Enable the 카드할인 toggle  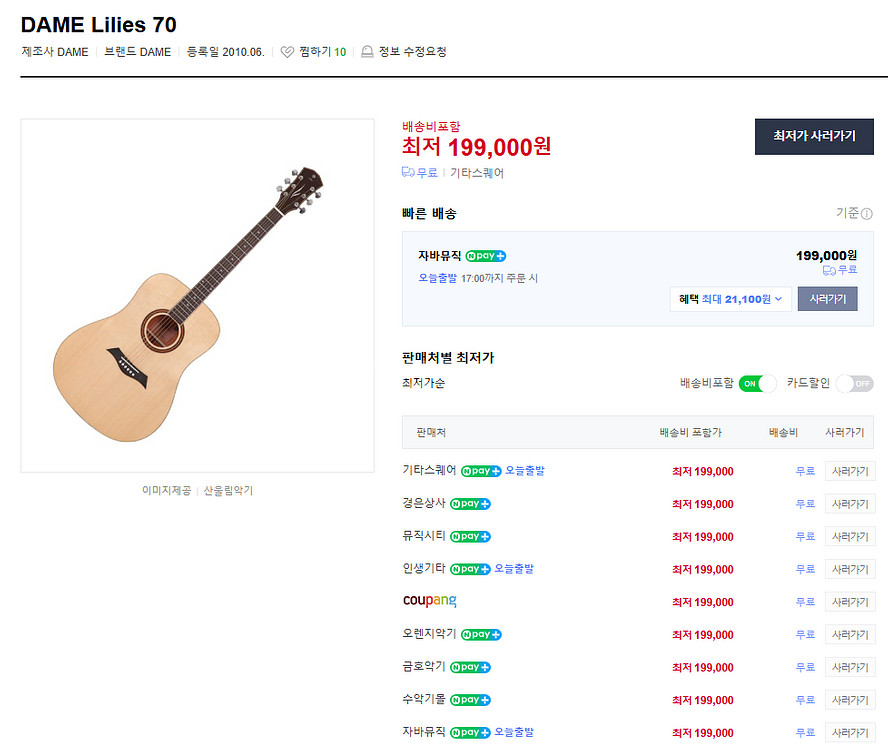[x=853, y=383]
